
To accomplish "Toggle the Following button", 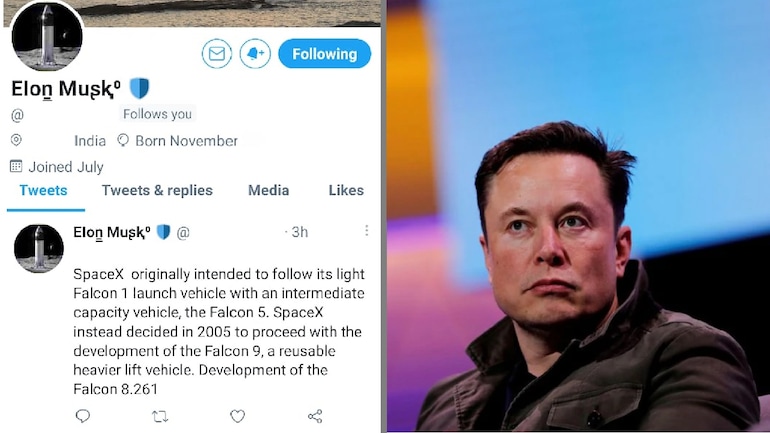I will [324, 54].
